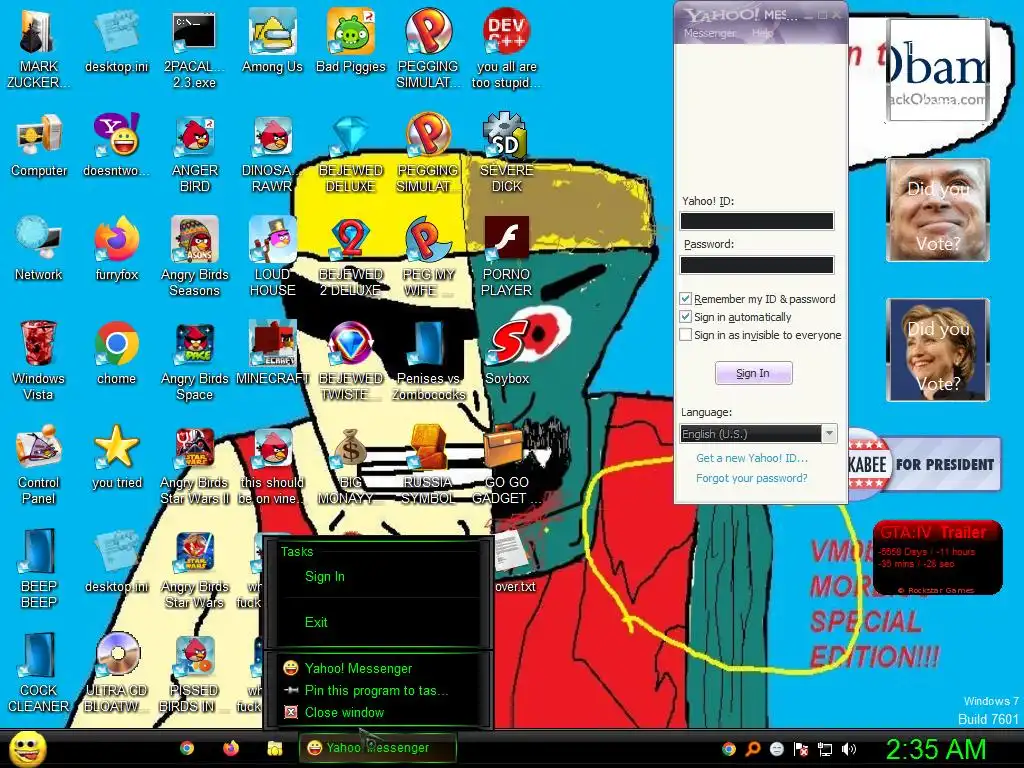
Task: Open the BEJEWED 2 DELUXE icon
Action: [351, 257]
